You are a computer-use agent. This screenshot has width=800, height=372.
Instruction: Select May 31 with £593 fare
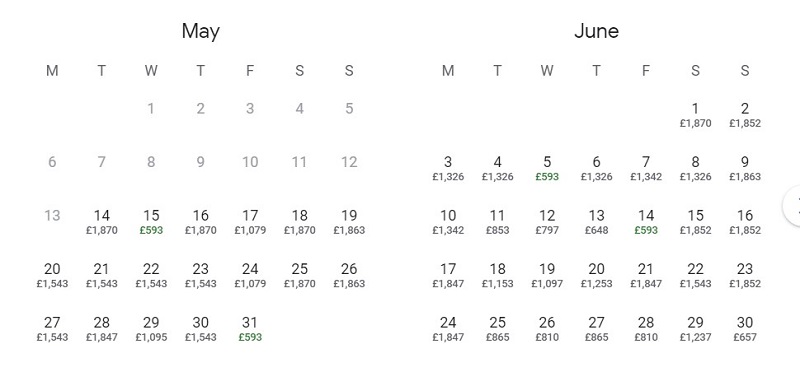(x=250, y=329)
